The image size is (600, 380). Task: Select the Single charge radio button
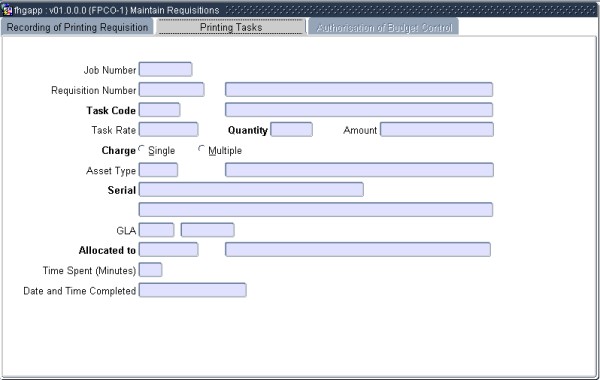(x=142, y=149)
